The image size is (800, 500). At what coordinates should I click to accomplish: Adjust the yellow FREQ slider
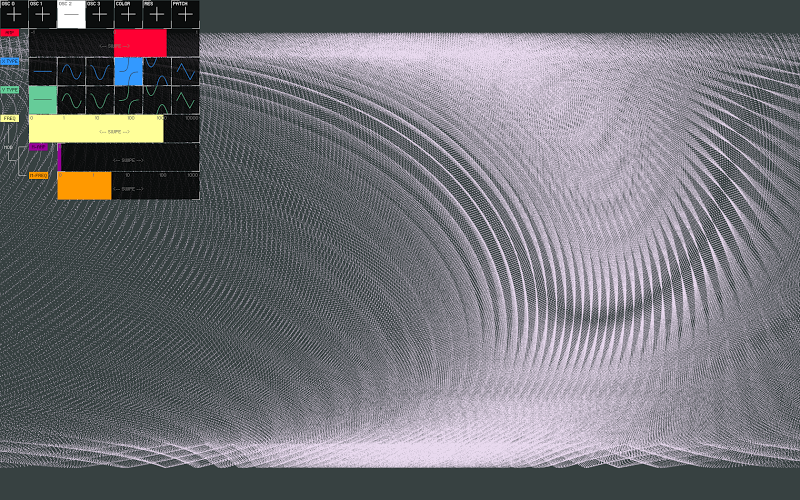114,129
